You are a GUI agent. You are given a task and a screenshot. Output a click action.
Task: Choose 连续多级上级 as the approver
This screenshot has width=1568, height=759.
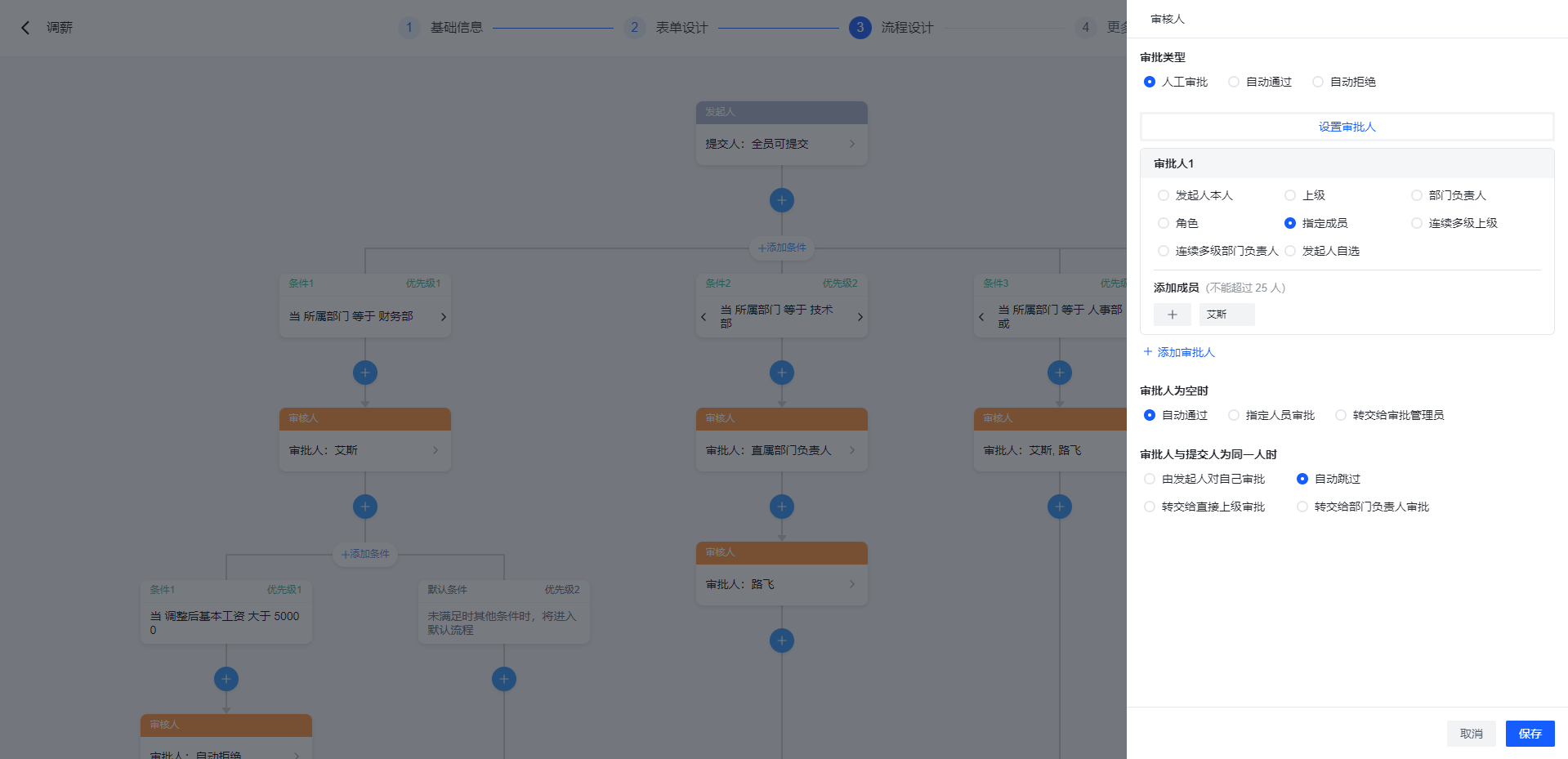point(1416,222)
